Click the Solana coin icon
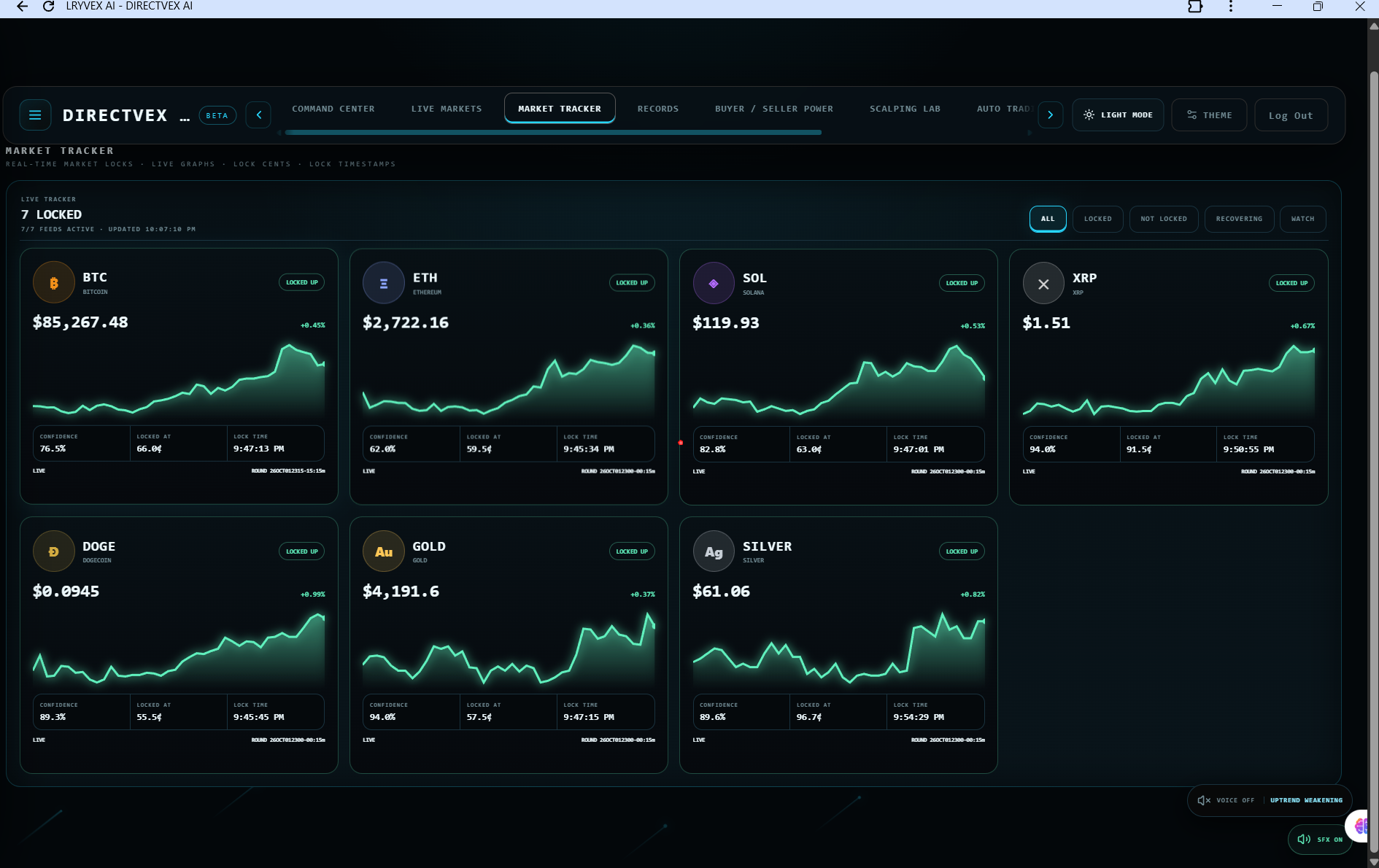This screenshot has width=1379, height=868. (x=714, y=283)
